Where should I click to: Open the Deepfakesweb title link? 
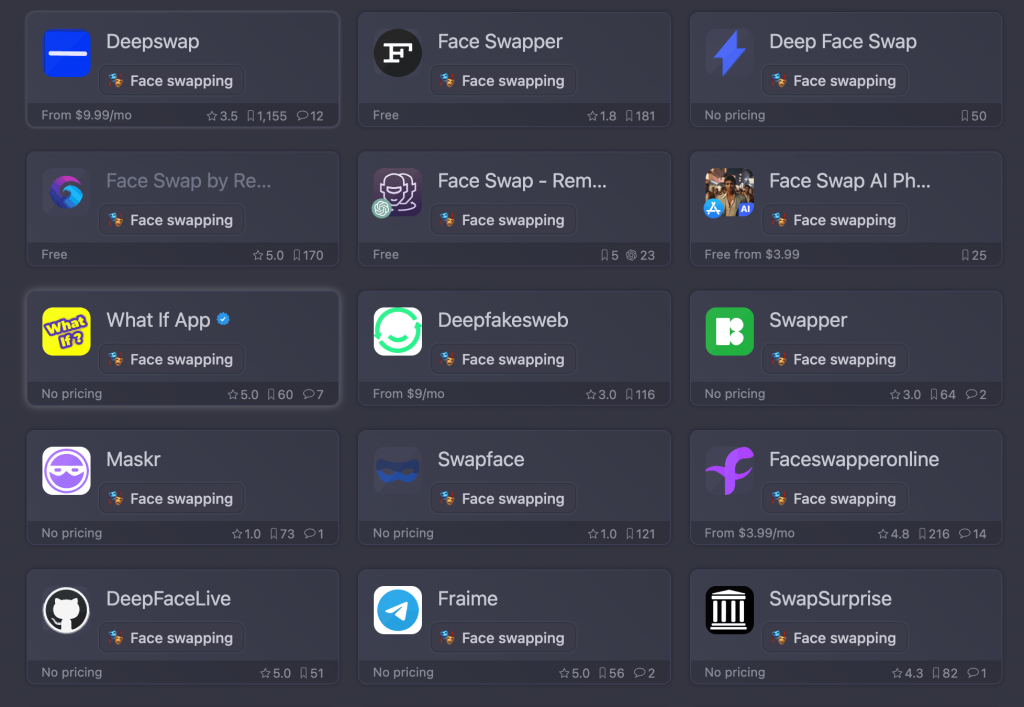click(x=503, y=321)
